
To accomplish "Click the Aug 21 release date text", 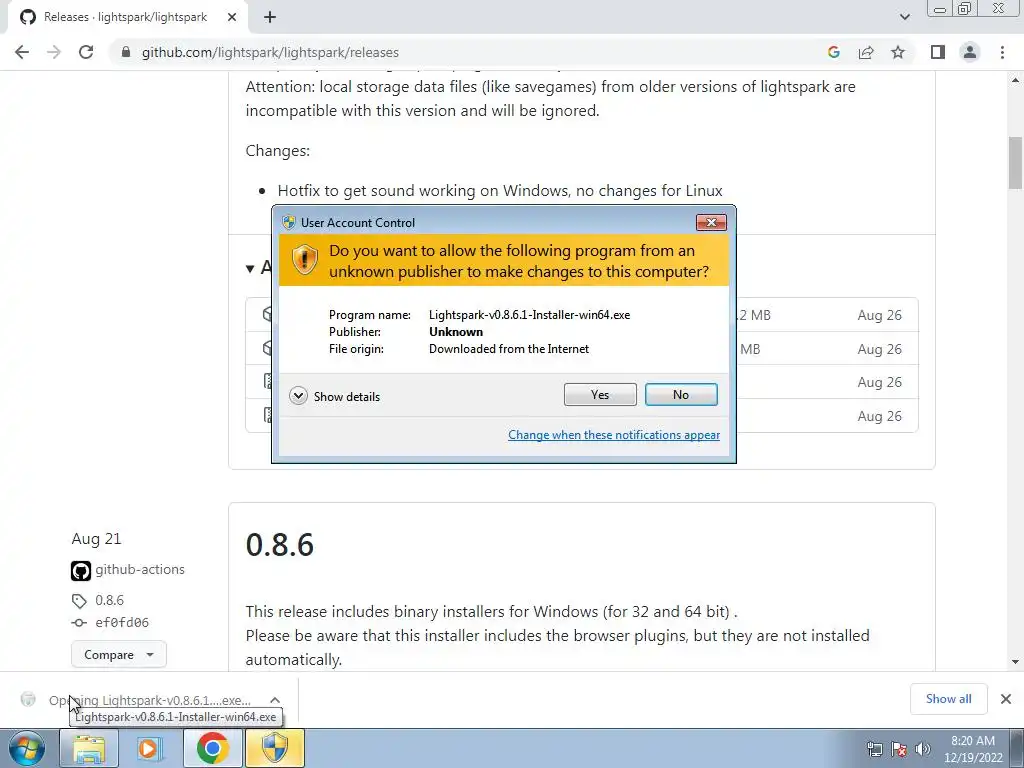I will click(x=96, y=539).
